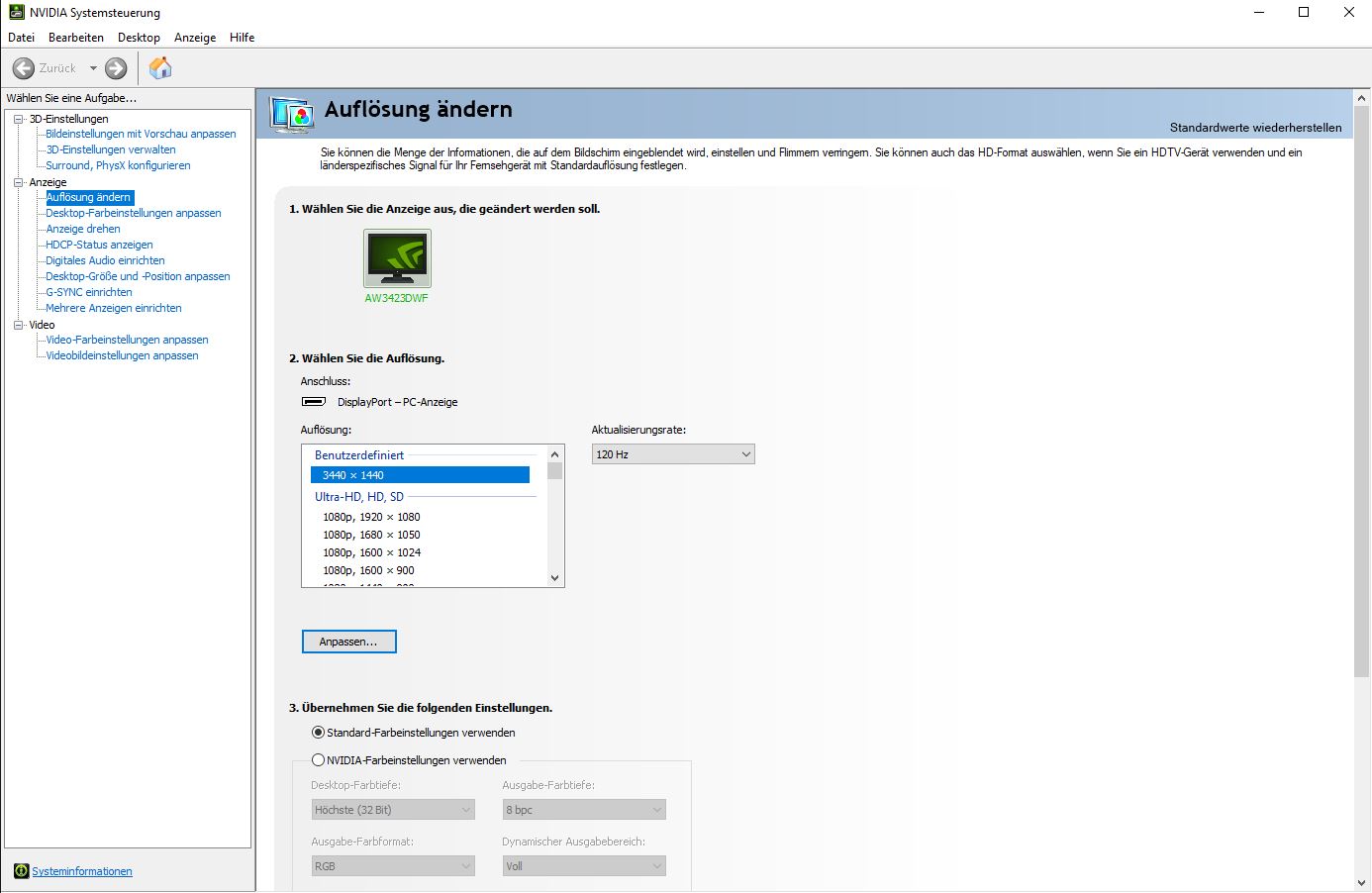Click the 3D-Einstellungen tree label
The width and height of the screenshot is (1372, 893).
pyautogui.click(x=68, y=119)
